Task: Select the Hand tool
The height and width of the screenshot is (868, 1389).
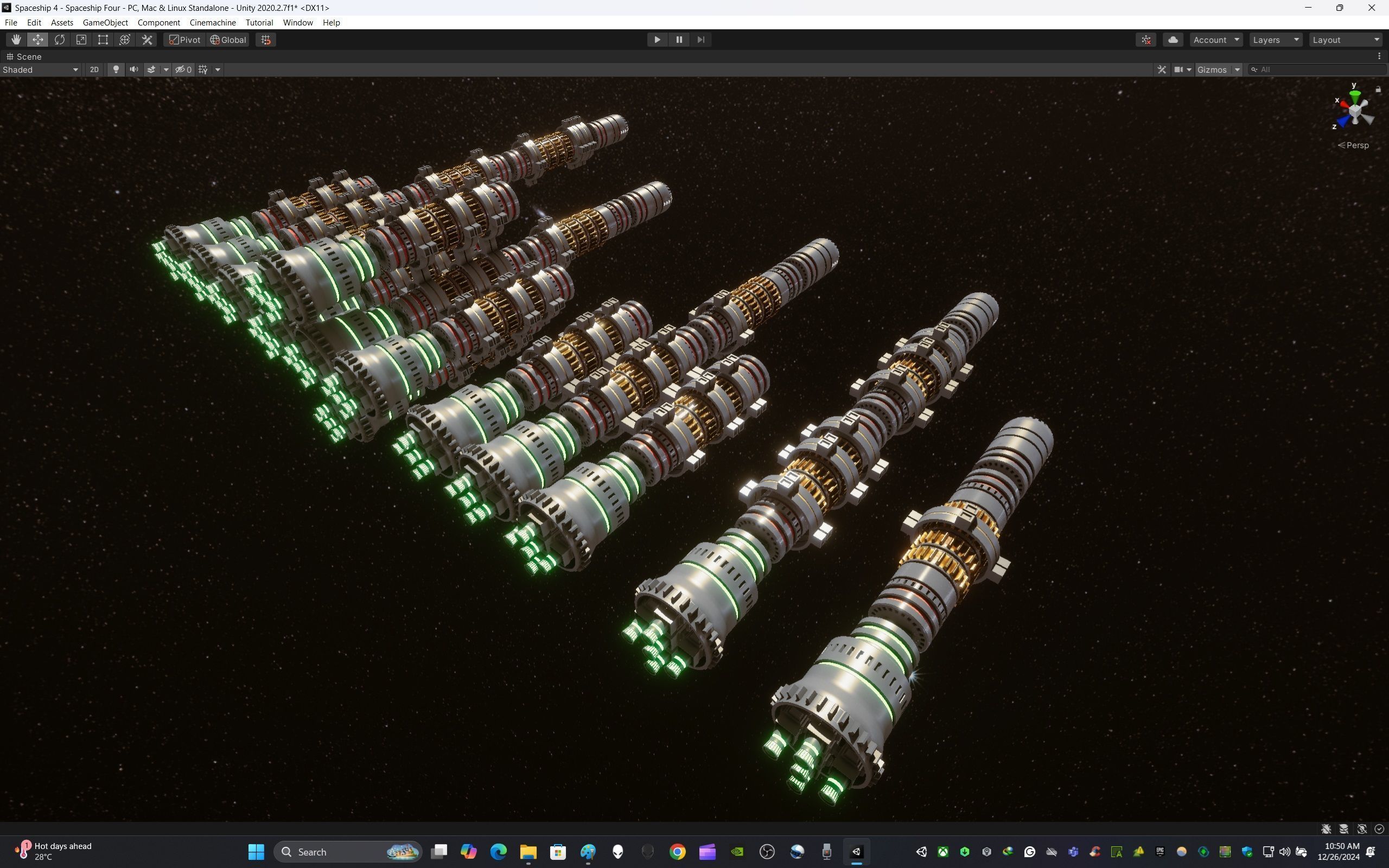Action: tap(16, 40)
